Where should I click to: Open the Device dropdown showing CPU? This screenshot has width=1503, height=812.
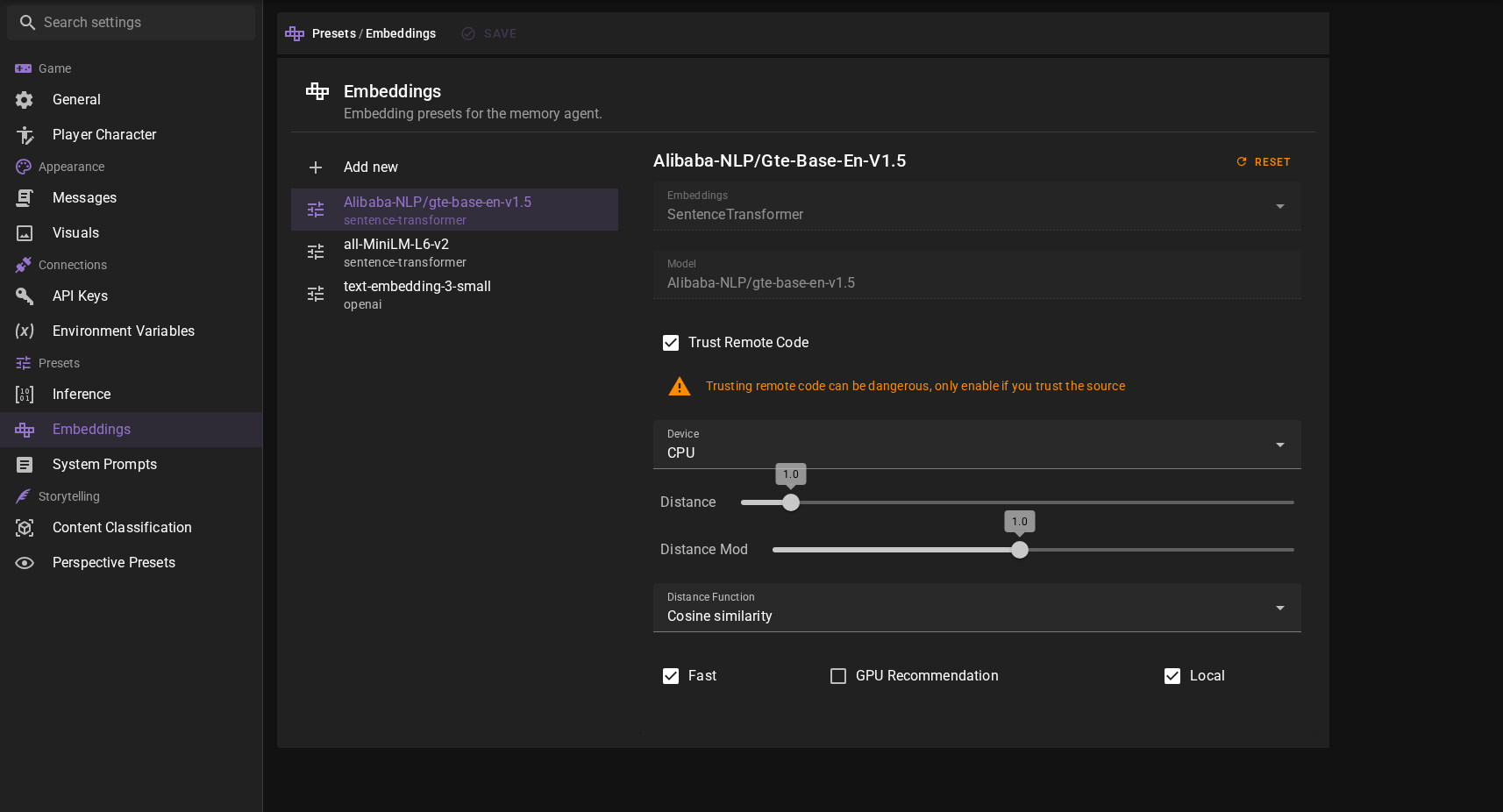(977, 445)
